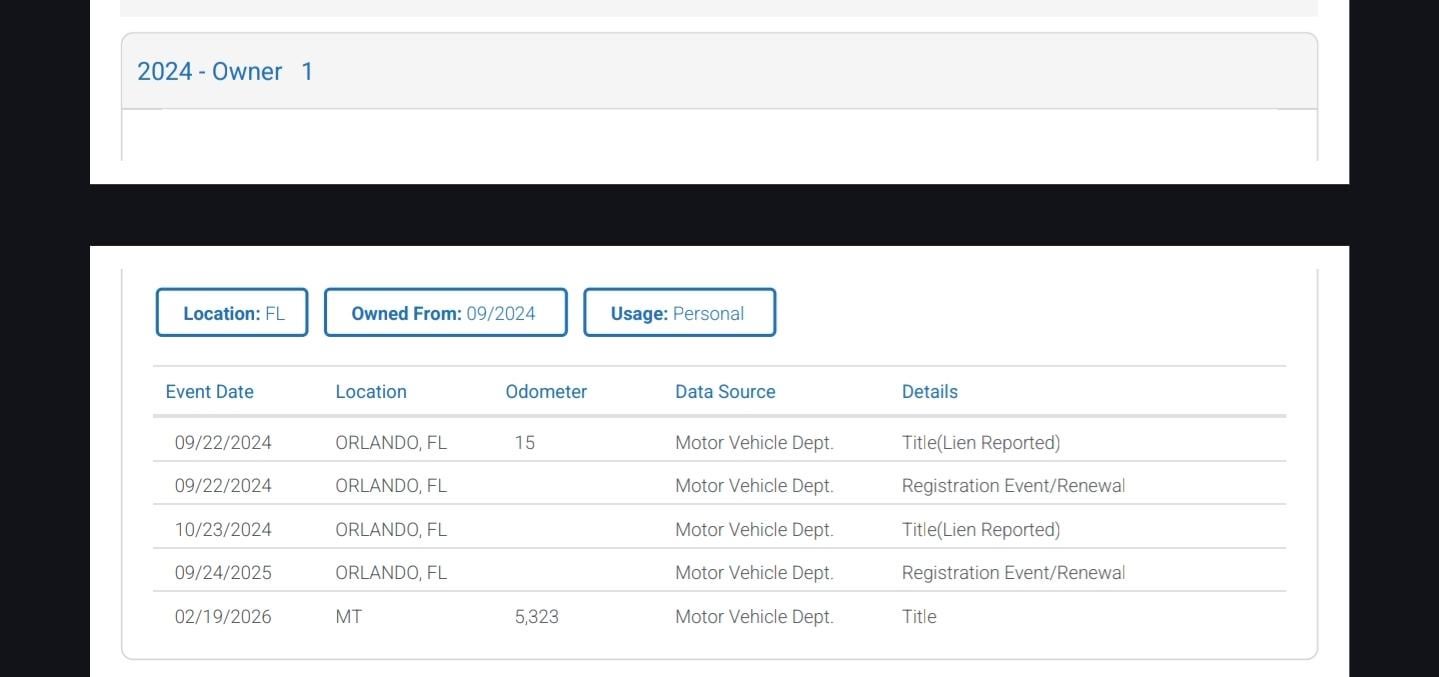Click the Odometer column header

546,392
